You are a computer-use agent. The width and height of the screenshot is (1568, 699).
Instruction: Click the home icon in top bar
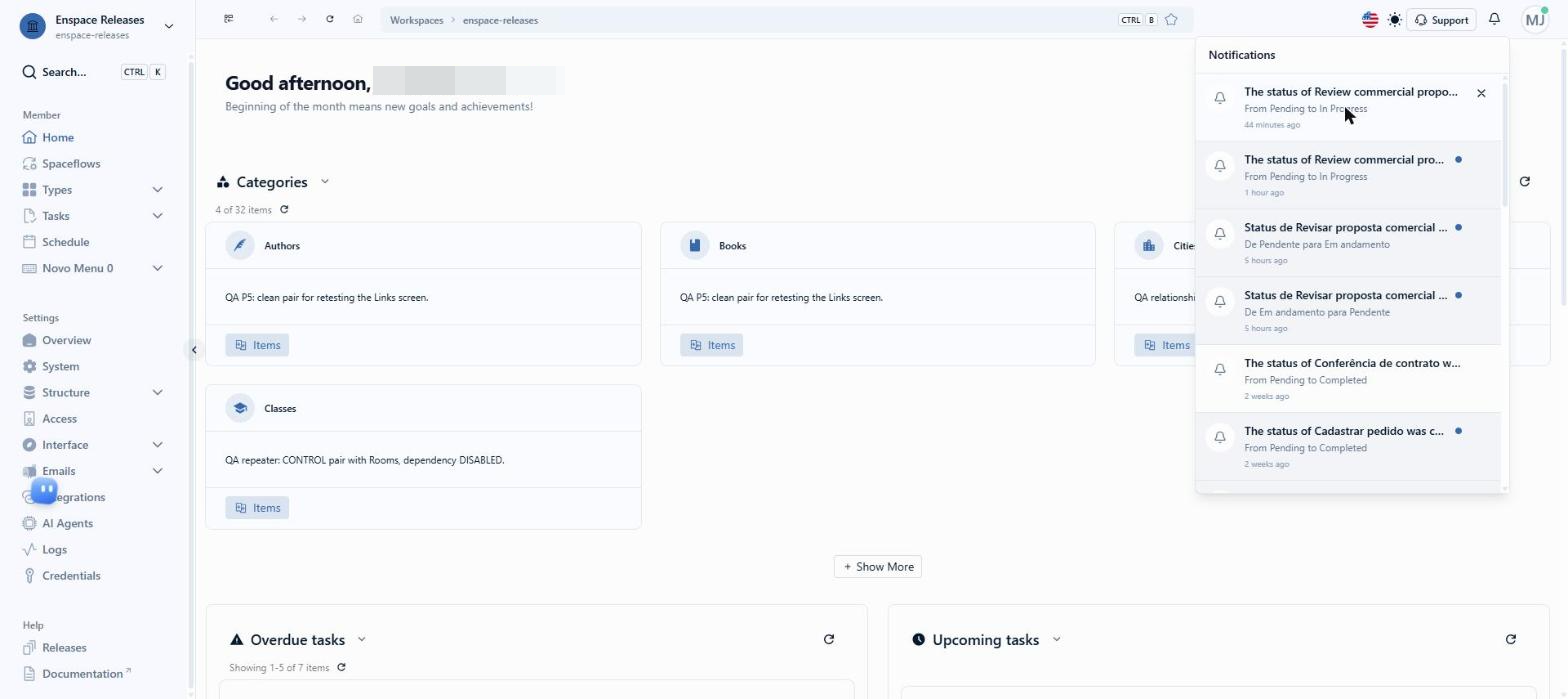point(357,19)
